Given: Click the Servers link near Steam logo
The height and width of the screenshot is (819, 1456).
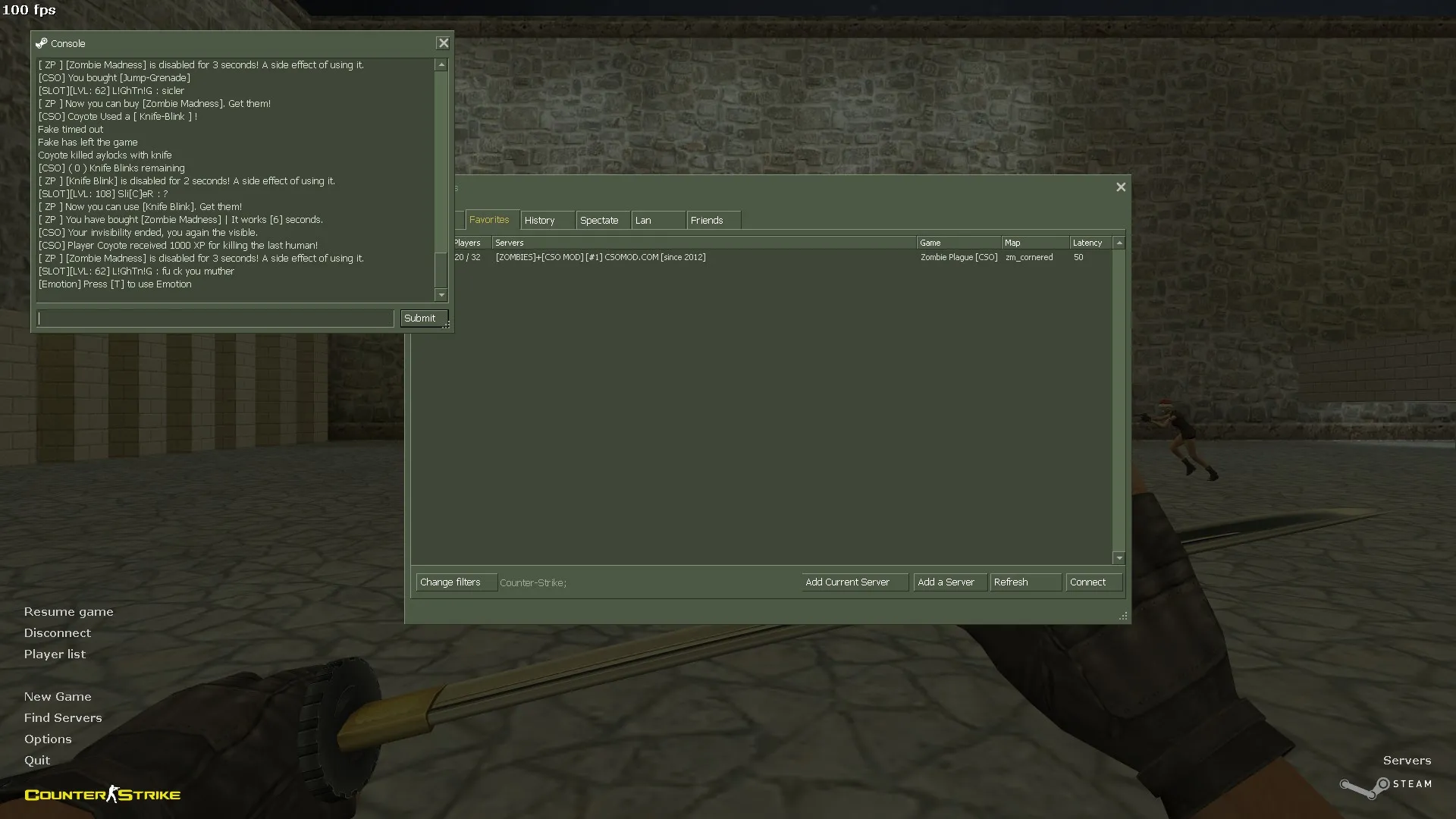Looking at the screenshot, I should pyautogui.click(x=1407, y=761).
